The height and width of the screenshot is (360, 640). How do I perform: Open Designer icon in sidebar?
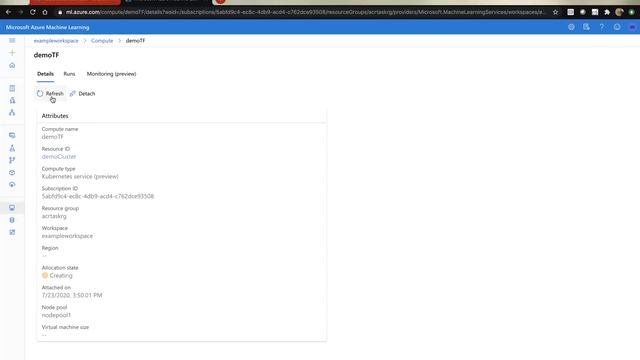(x=12, y=112)
